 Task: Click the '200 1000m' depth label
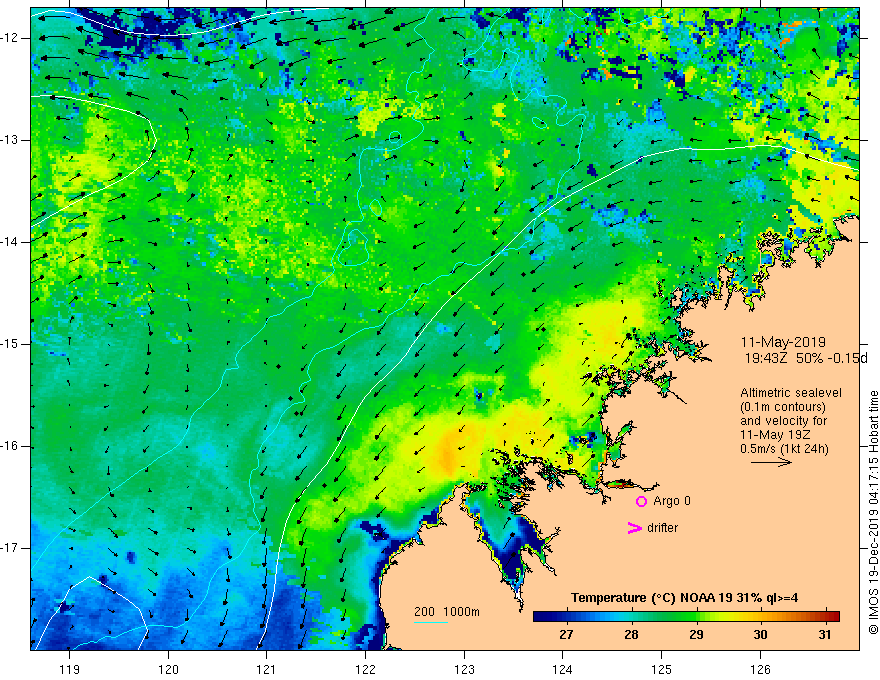[447, 612]
